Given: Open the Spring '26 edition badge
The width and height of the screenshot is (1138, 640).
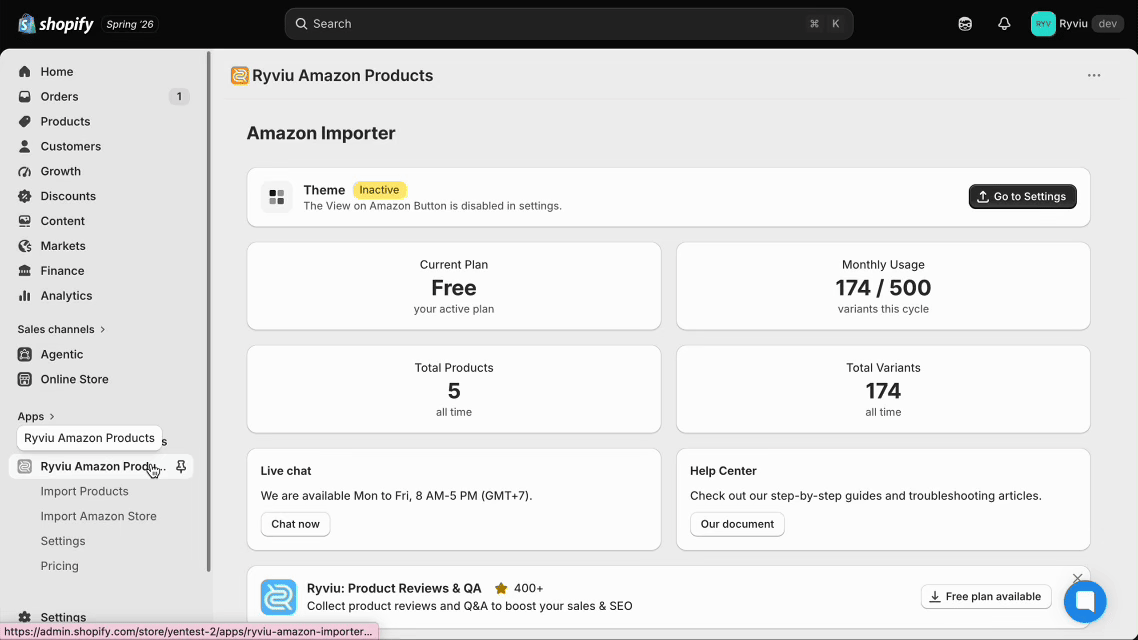Looking at the screenshot, I should [130, 24].
